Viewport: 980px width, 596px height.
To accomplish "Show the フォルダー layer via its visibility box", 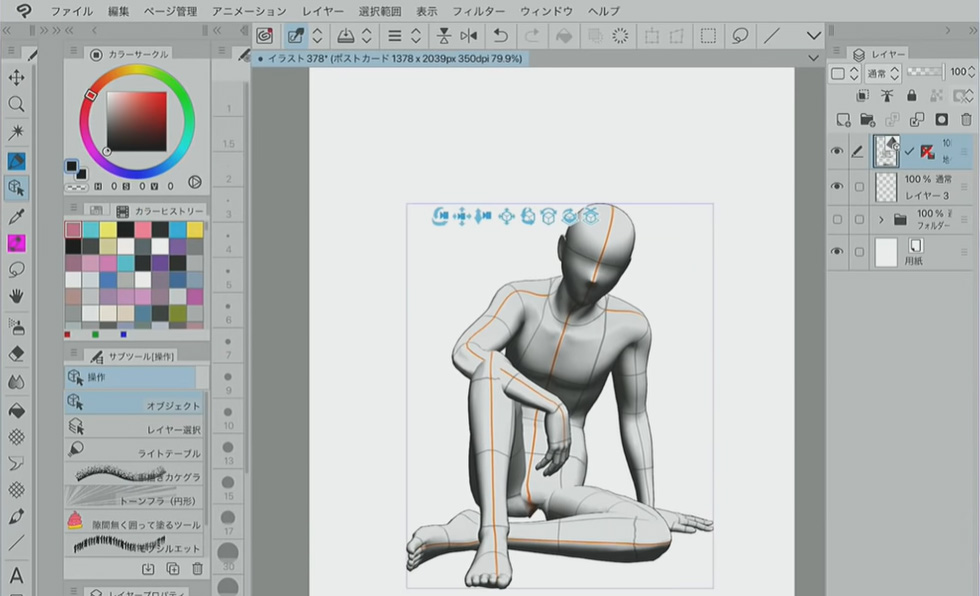I will pos(837,219).
